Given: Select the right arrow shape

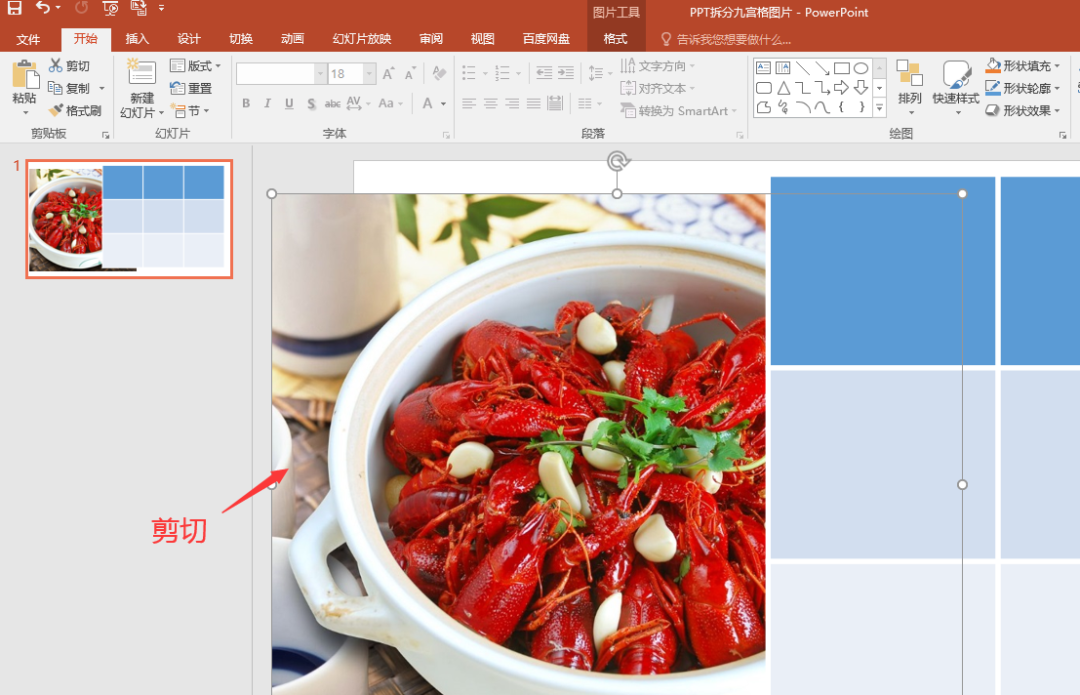Looking at the screenshot, I should point(841,88).
